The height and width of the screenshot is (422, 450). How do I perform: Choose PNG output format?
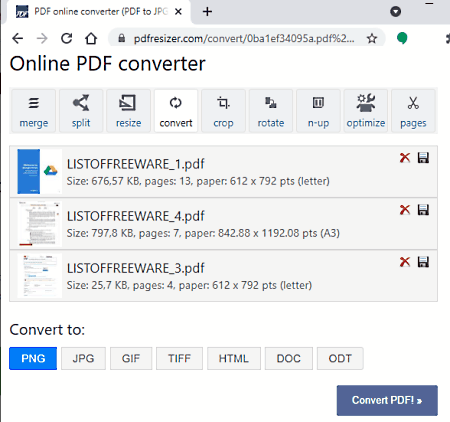coord(33,358)
